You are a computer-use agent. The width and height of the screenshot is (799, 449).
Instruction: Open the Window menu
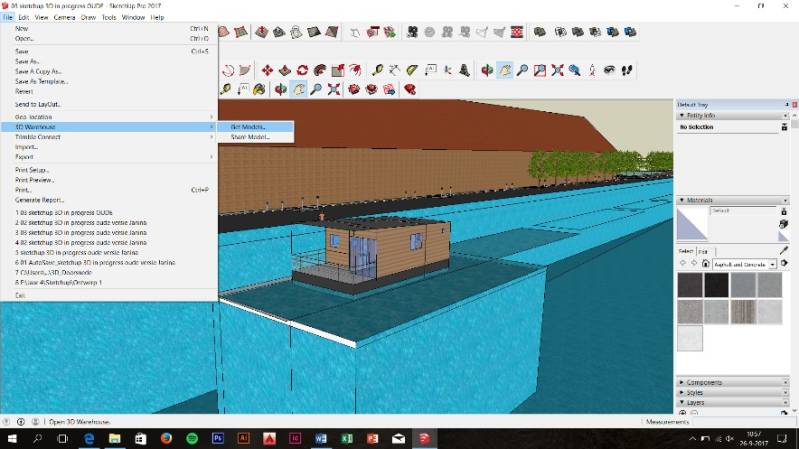point(133,17)
